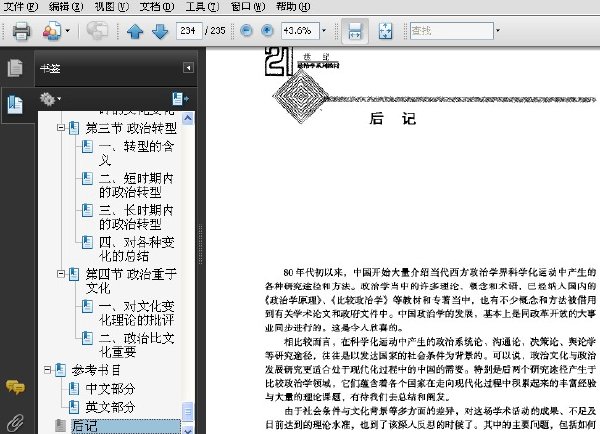Viewport: 600px width, 434px height.
Task: Select bookmark 二、短时期内的政治转型
Action: 136,185
